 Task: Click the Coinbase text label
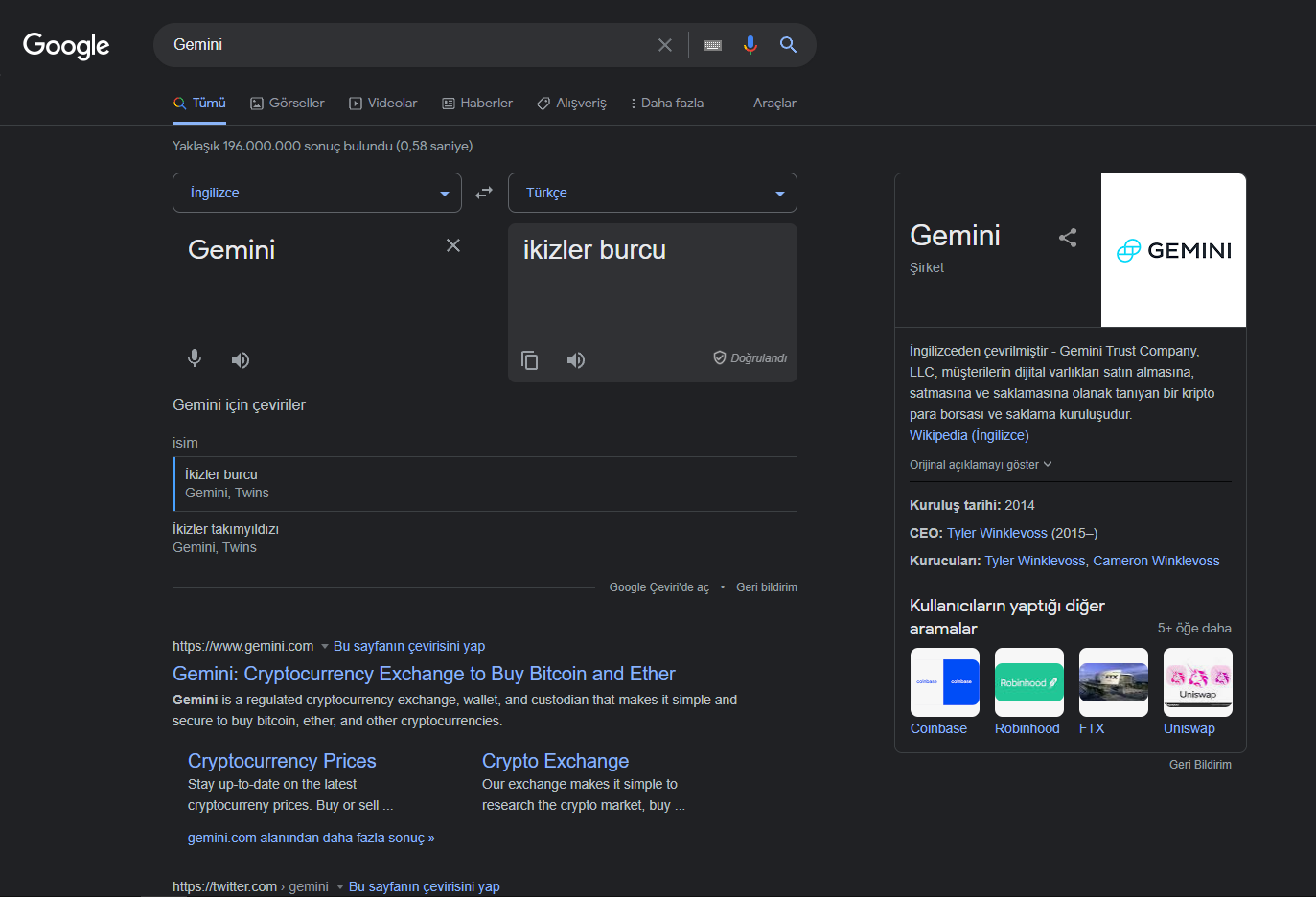click(x=938, y=728)
